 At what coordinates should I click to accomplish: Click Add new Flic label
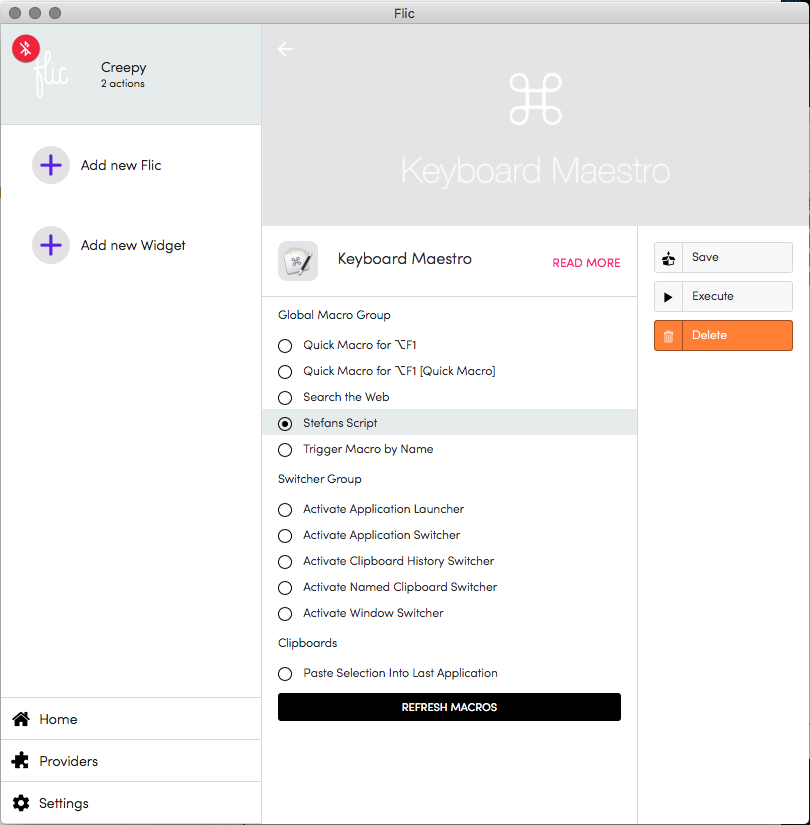[x=121, y=165]
